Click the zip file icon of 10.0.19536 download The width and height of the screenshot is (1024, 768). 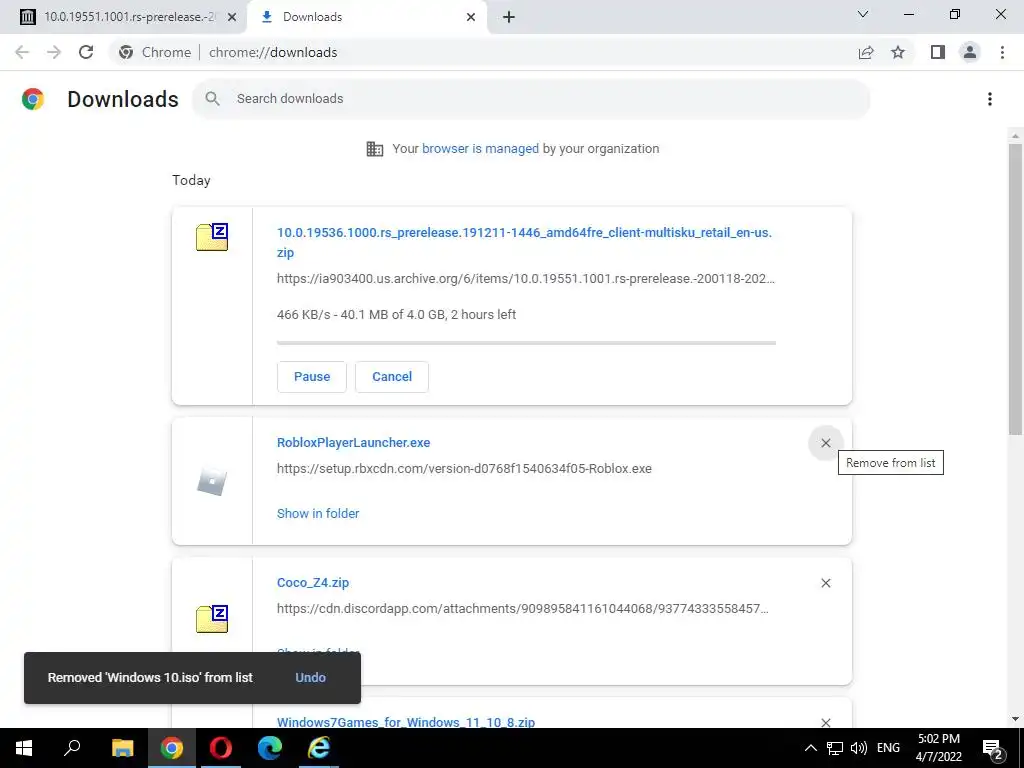(x=212, y=237)
